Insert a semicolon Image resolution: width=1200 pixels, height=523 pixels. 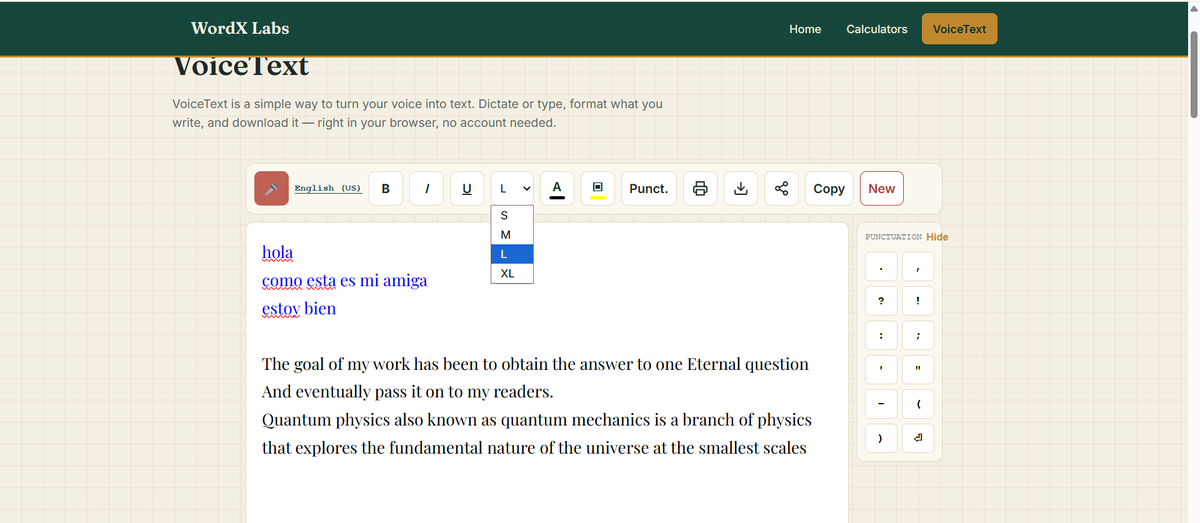917,335
